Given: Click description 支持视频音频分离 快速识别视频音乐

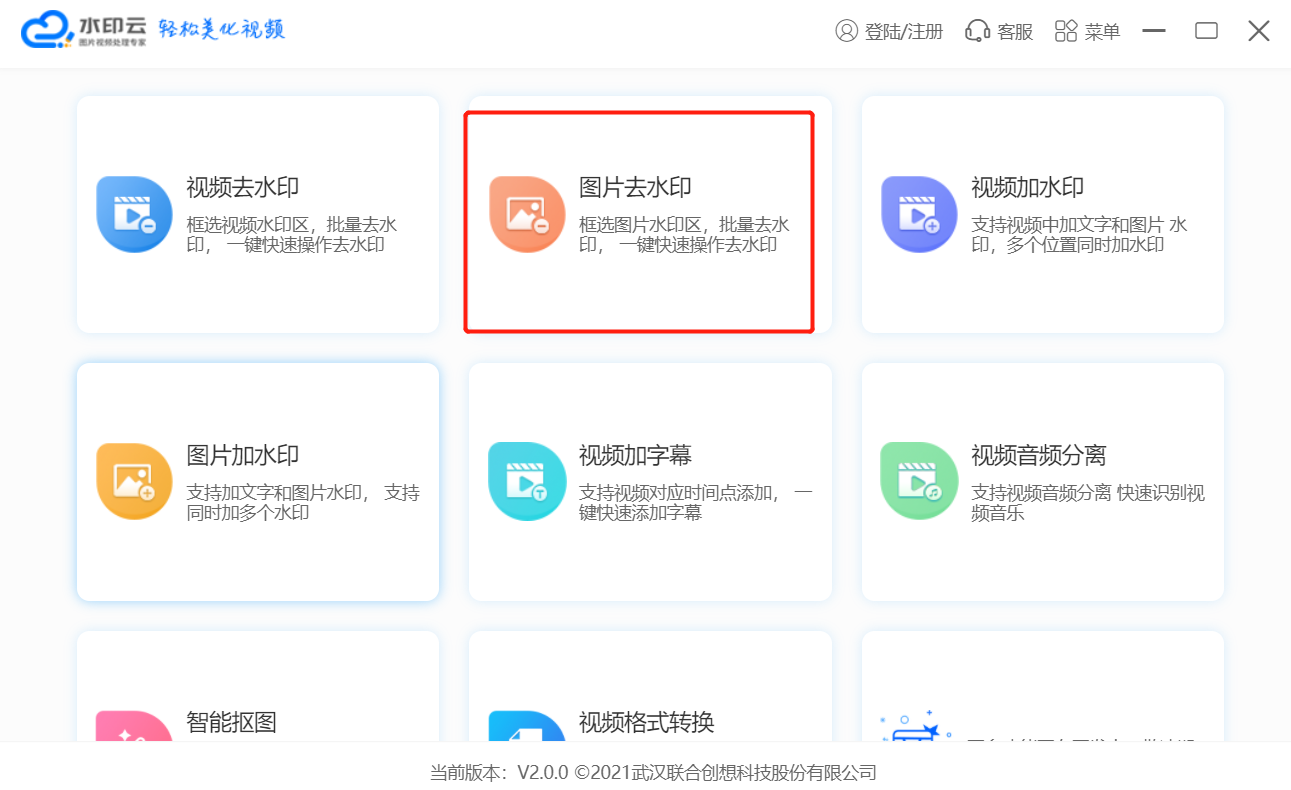Looking at the screenshot, I should pyautogui.click(x=1088, y=502).
